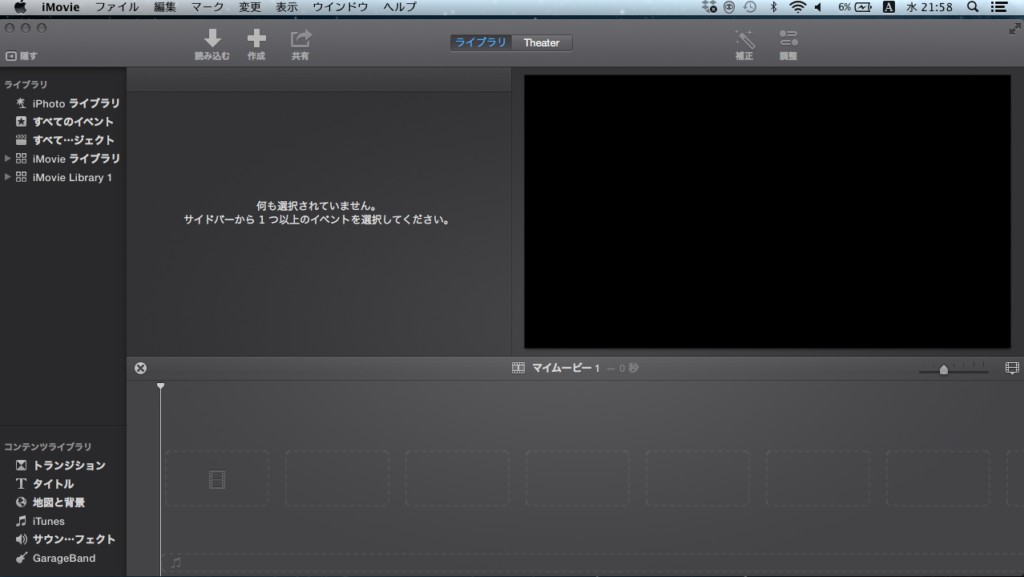1024x577 pixels.
Task: Click the Create (作成) plus icon
Action: coord(257,39)
